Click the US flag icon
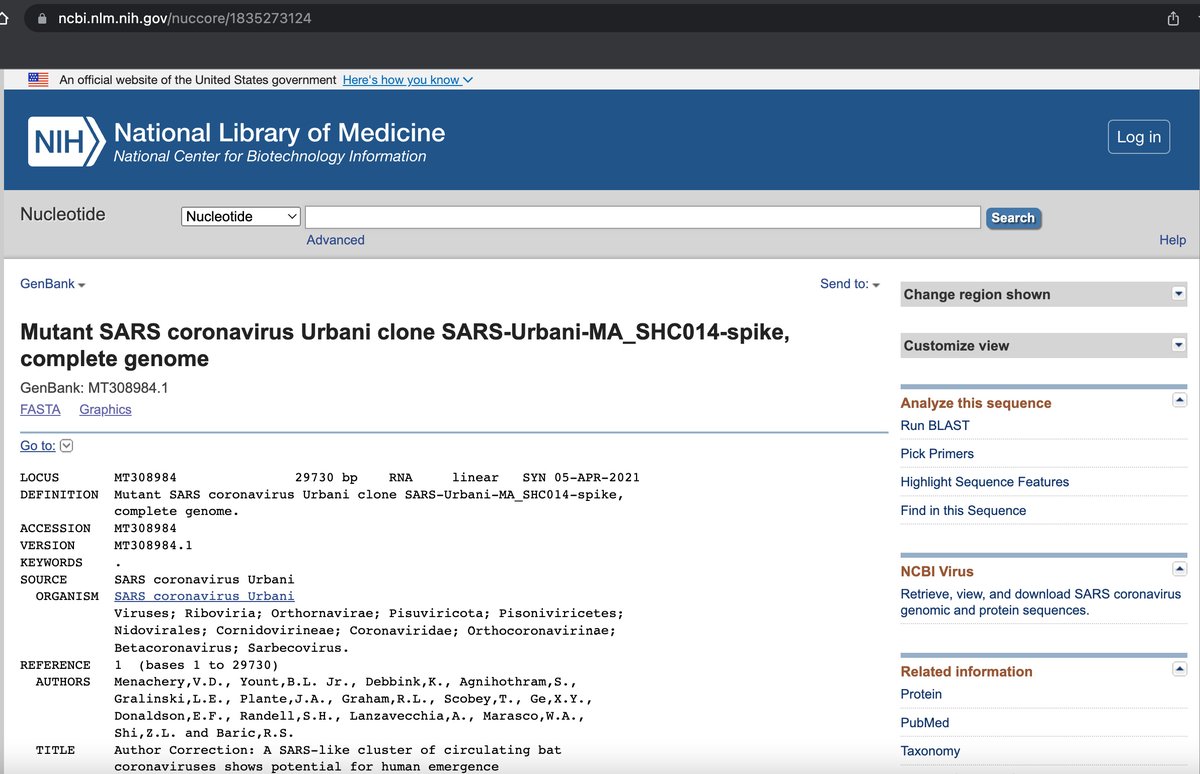This screenshot has width=1200, height=774. tap(38, 80)
